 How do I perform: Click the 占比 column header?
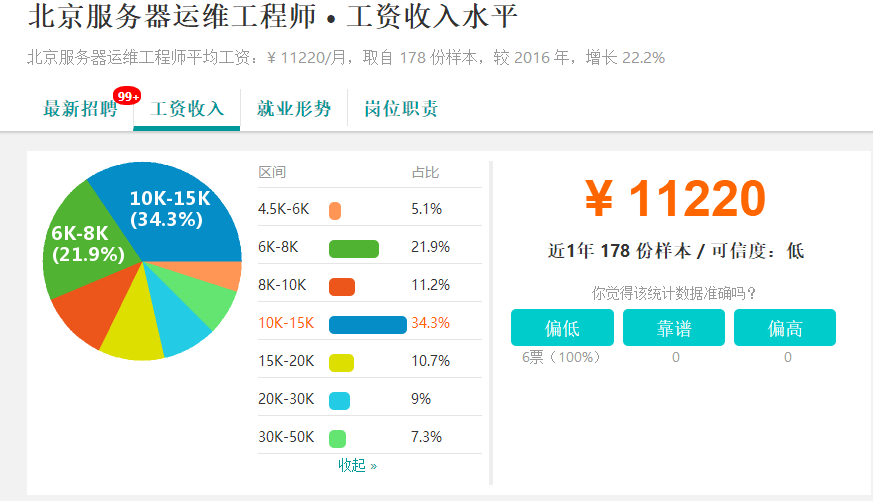click(425, 172)
